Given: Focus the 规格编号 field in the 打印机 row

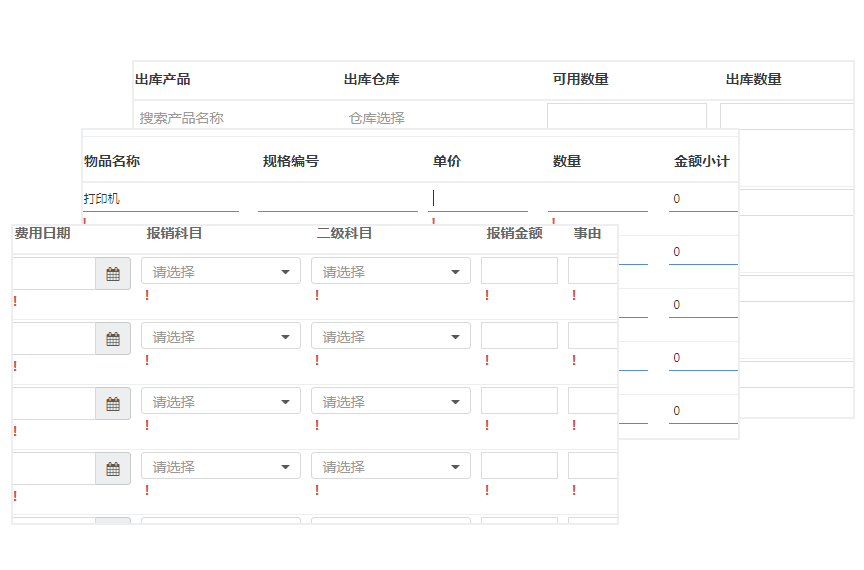Looking at the screenshot, I should click(338, 198).
